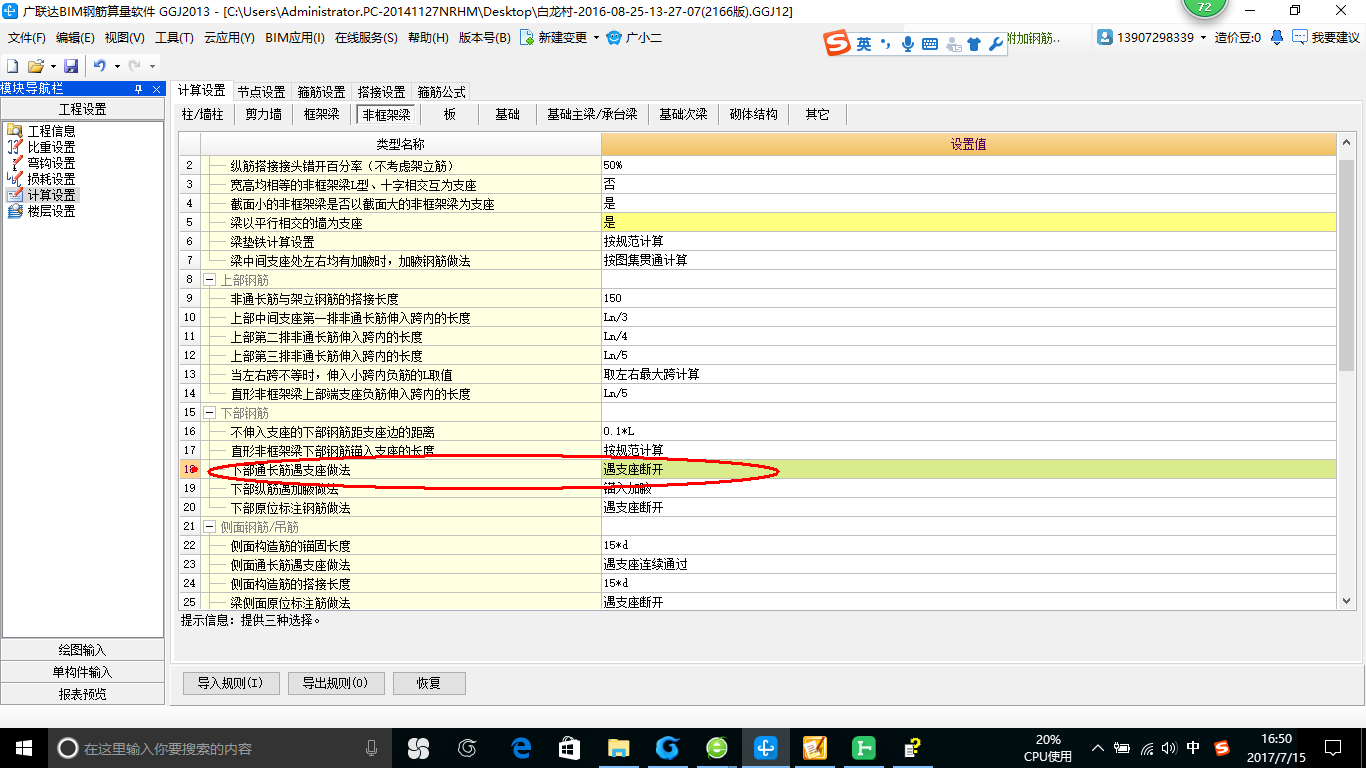The image size is (1366, 768).
Task: Switch Sogou input to 英 mode toggle
Action: pos(863,44)
